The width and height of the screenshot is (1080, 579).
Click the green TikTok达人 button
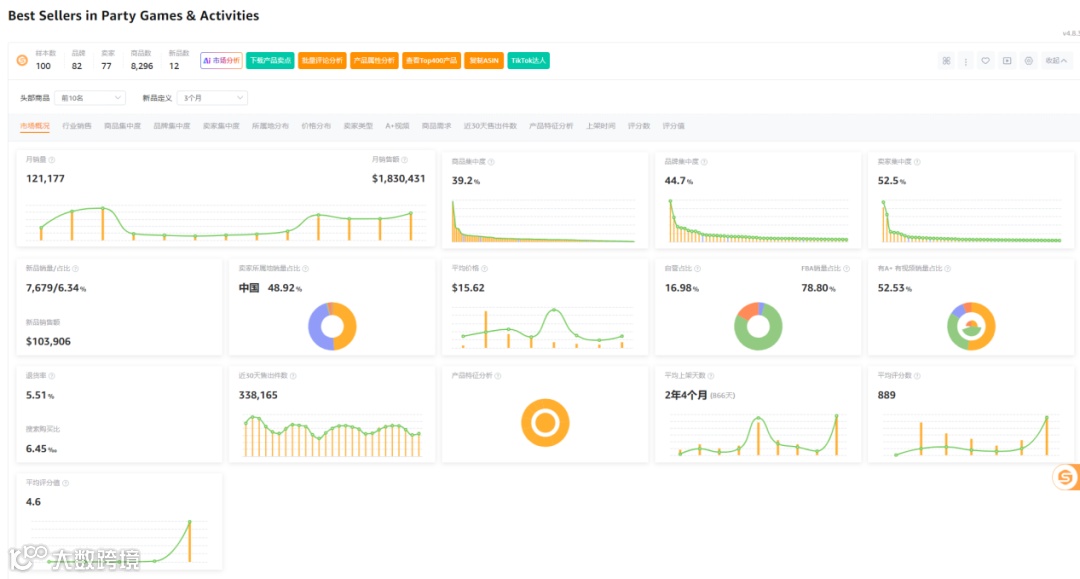coord(528,61)
